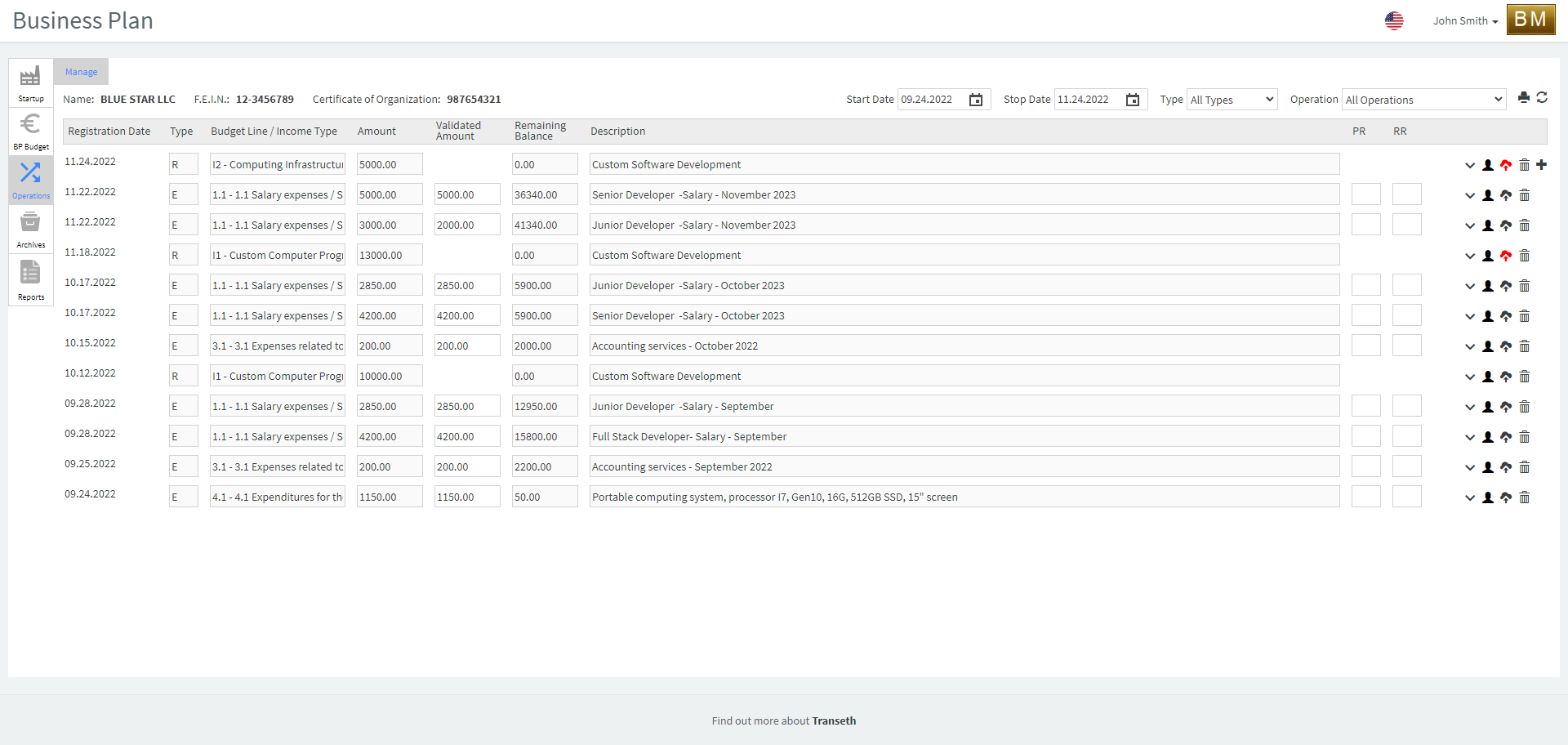Viewport: 1568px width, 745px height.
Task: Follow the Transeth link in the footer
Action: (x=834, y=720)
